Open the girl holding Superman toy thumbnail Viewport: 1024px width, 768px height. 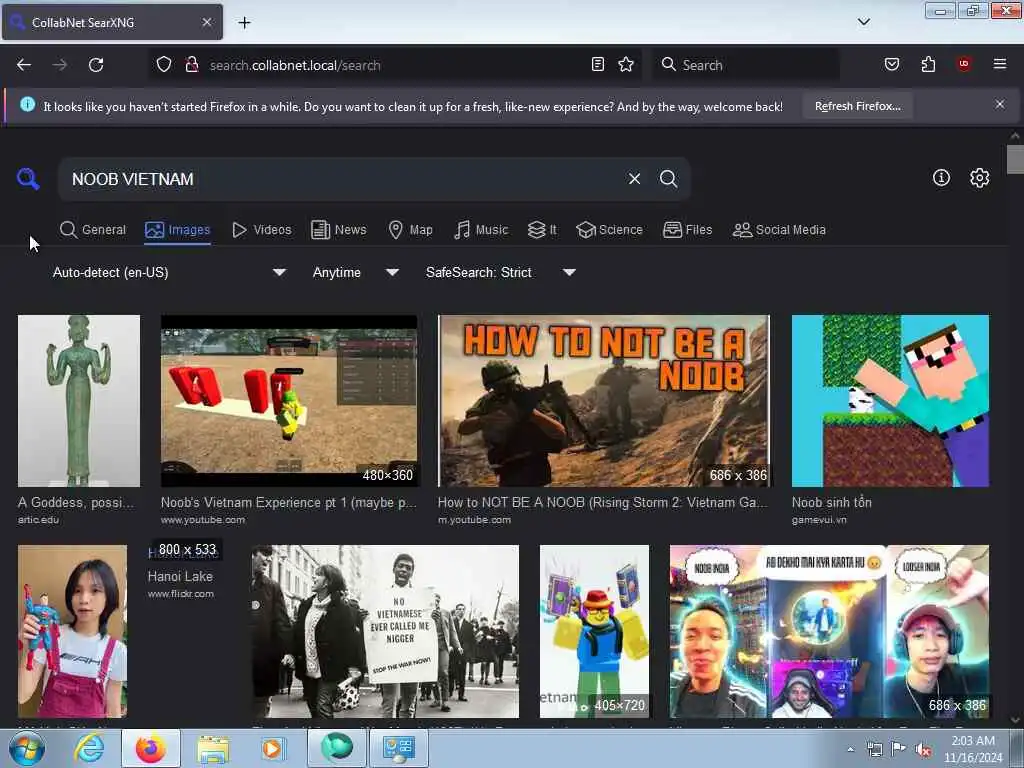tap(72, 632)
